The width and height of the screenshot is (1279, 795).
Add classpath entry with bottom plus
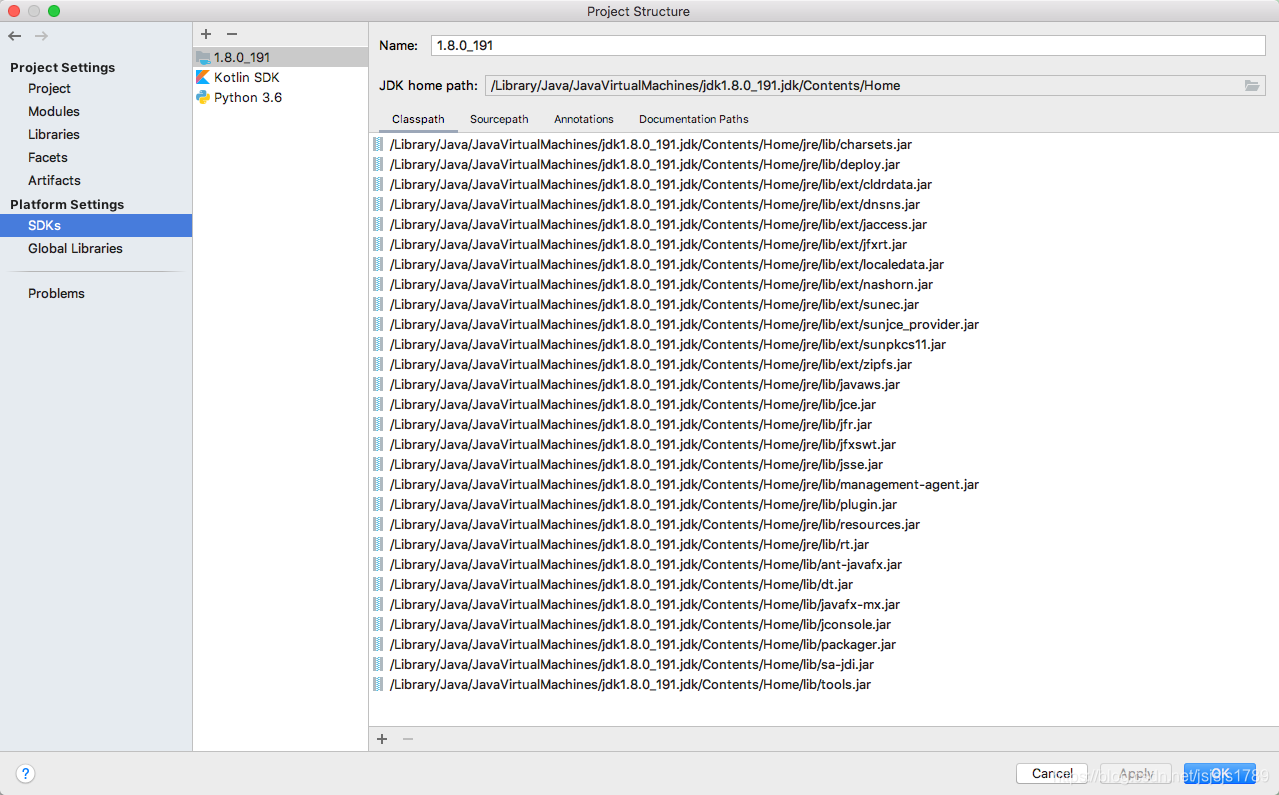tap(382, 739)
